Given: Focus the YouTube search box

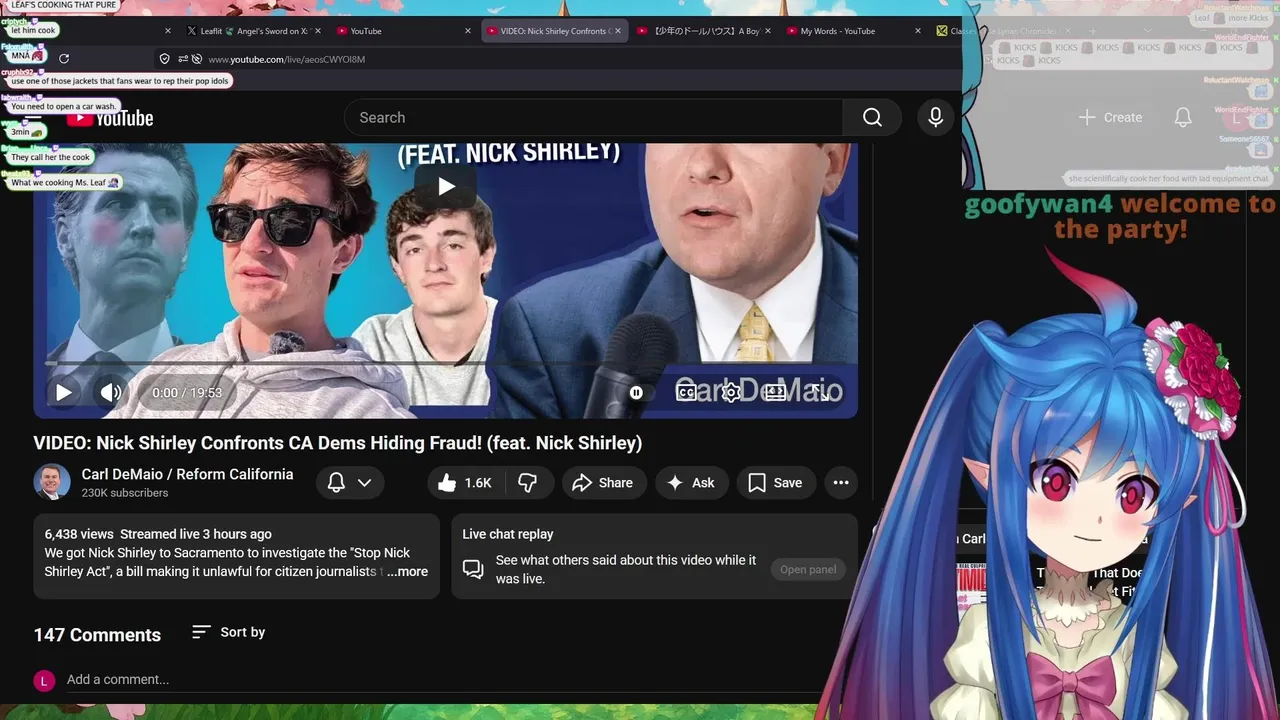Looking at the screenshot, I should (x=594, y=117).
